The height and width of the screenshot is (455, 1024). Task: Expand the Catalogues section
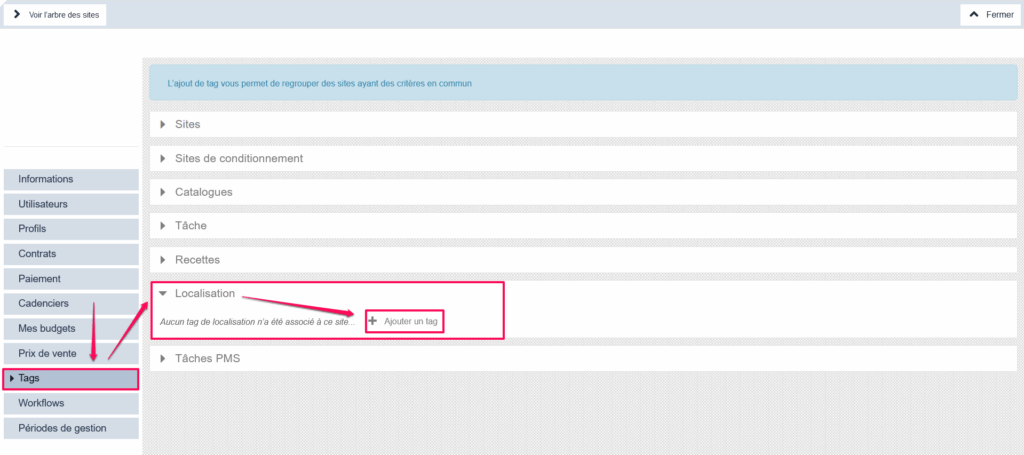(203, 192)
